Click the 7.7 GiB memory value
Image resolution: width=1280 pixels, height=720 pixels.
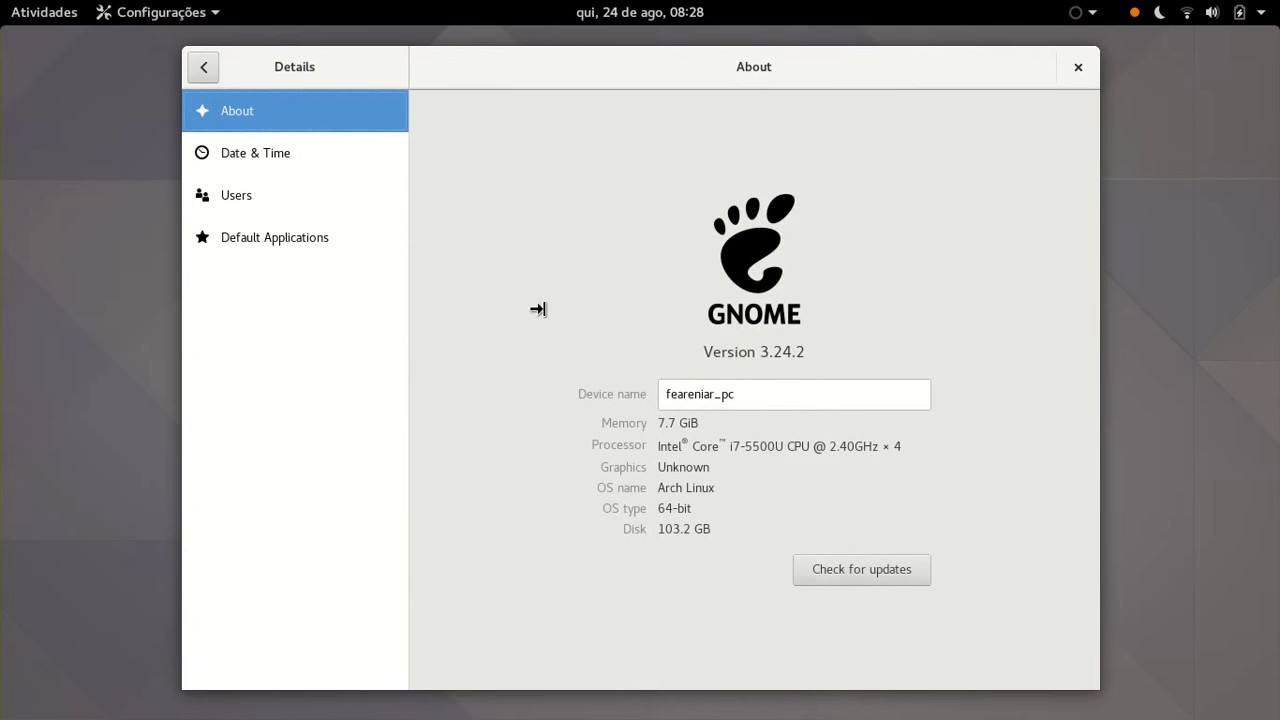tap(678, 423)
